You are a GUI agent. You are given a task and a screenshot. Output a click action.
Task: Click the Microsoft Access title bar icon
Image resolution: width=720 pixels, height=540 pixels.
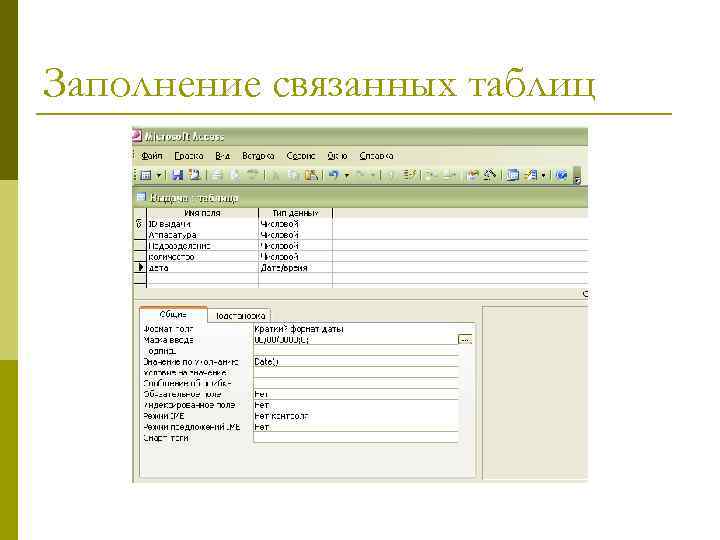(136, 136)
